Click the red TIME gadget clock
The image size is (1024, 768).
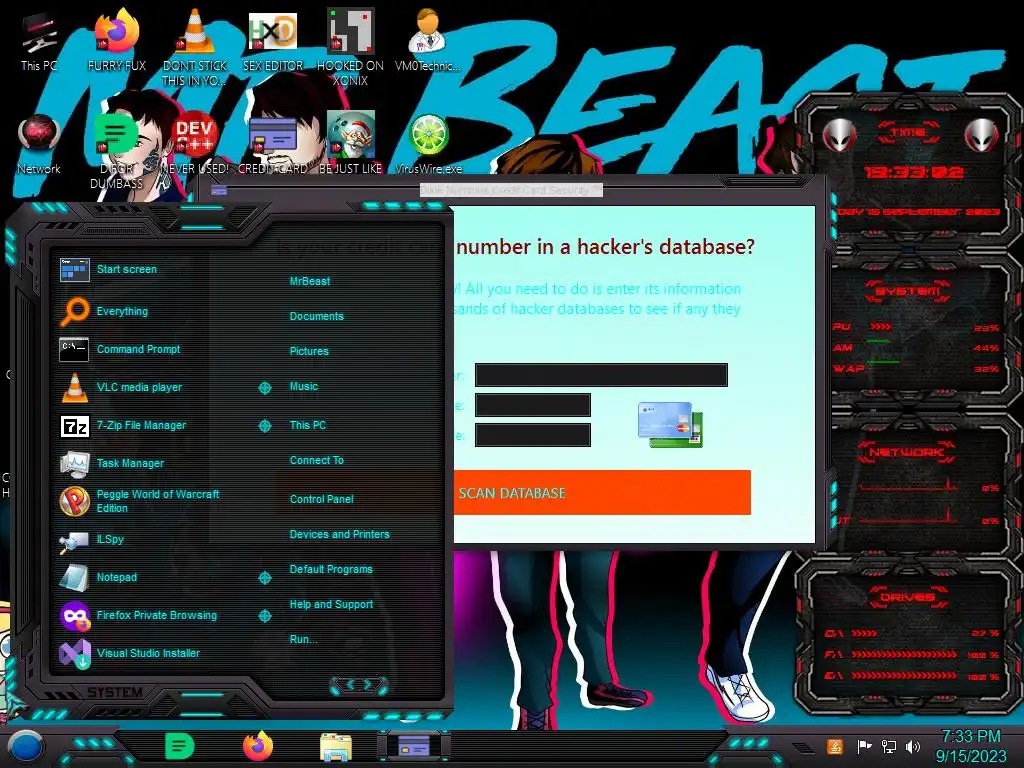click(x=913, y=172)
